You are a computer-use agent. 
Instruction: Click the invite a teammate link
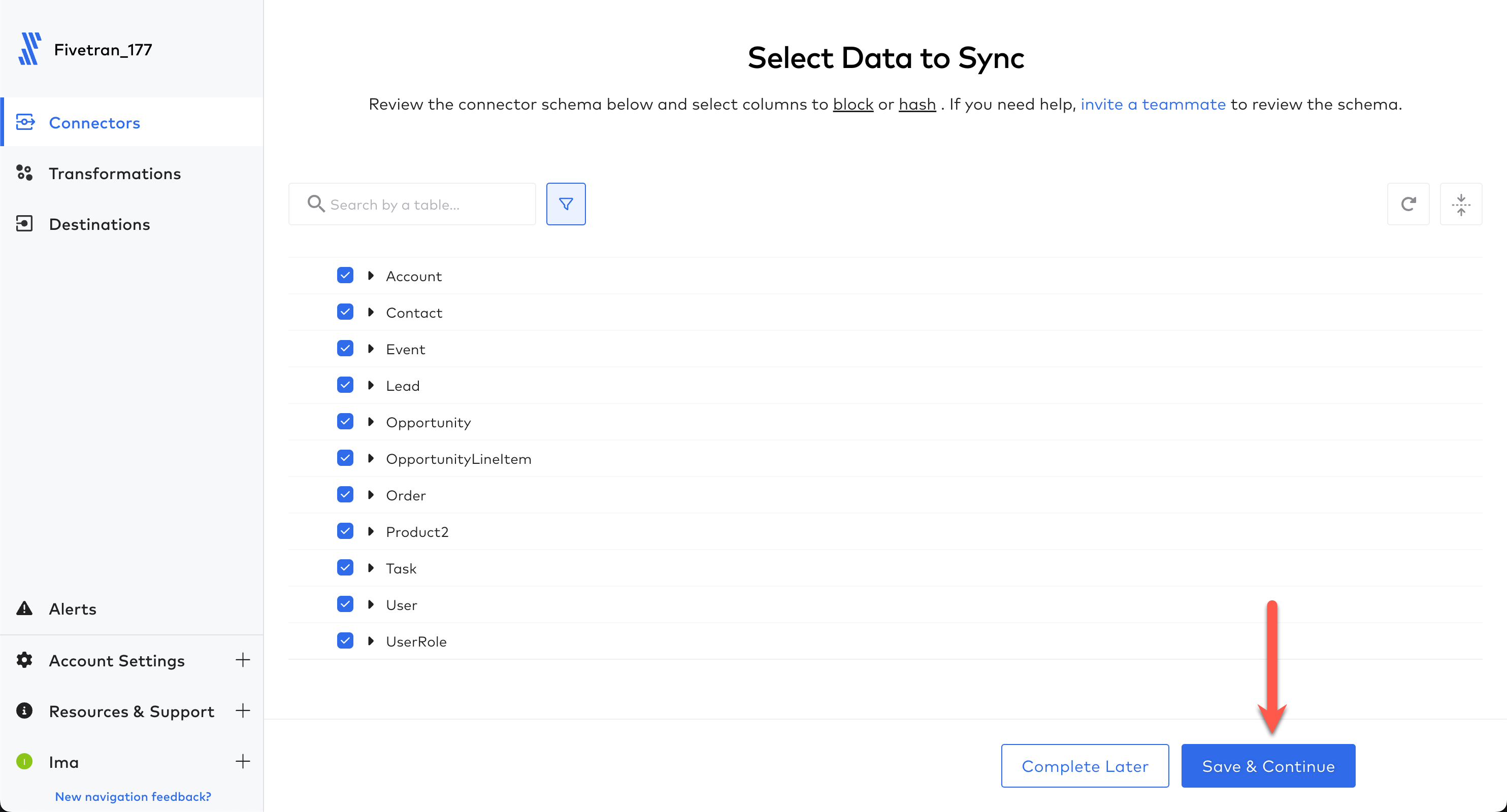(x=1153, y=103)
